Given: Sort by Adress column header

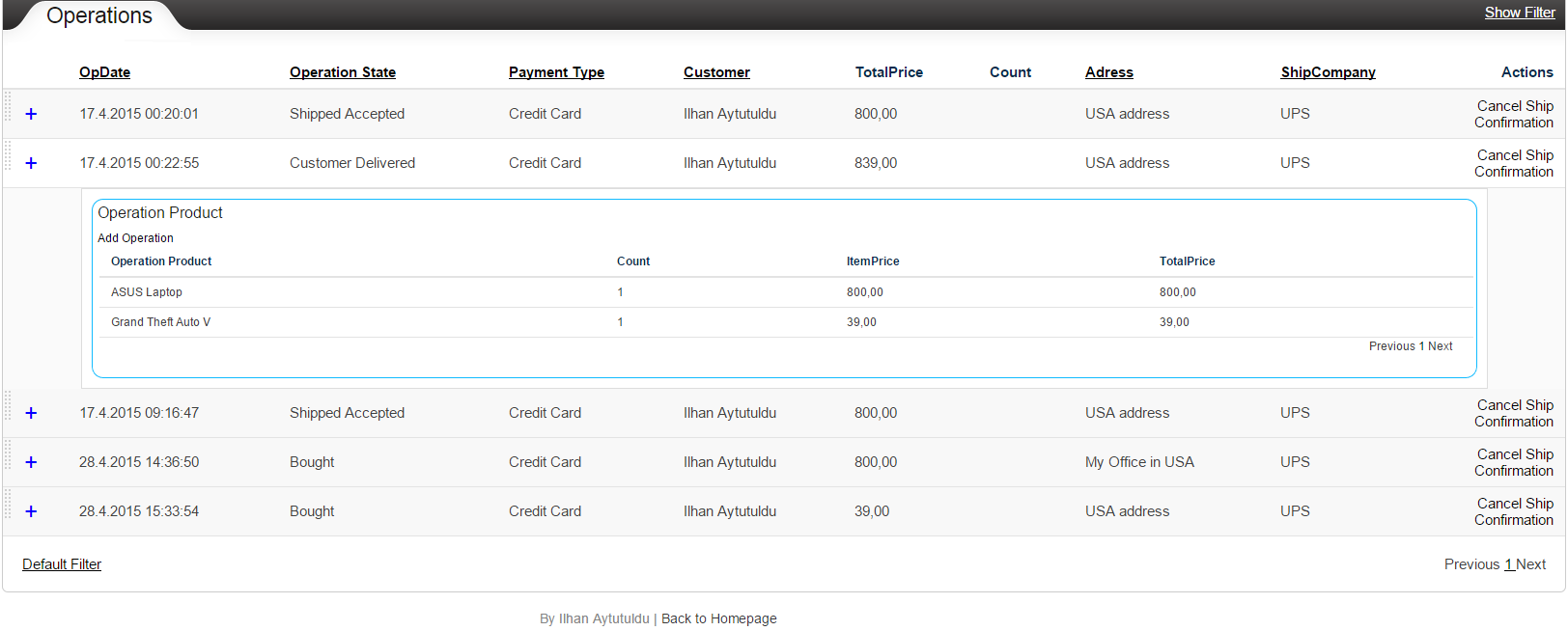Looking at the screenshot, I should click(1108, 72).
